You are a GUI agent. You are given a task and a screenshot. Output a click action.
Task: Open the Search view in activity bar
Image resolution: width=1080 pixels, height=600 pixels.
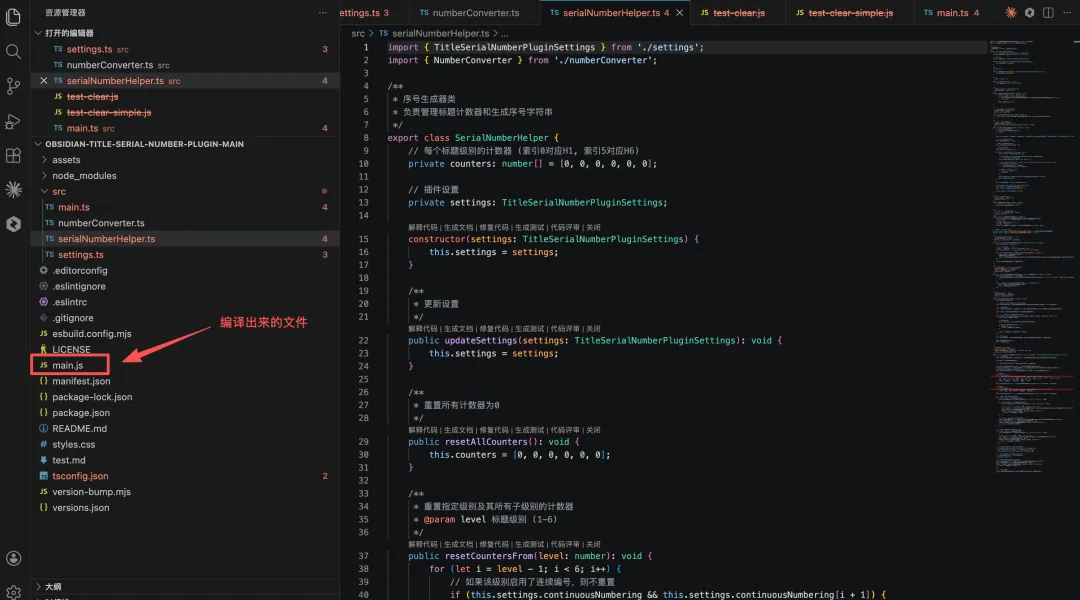pos(13,52)
